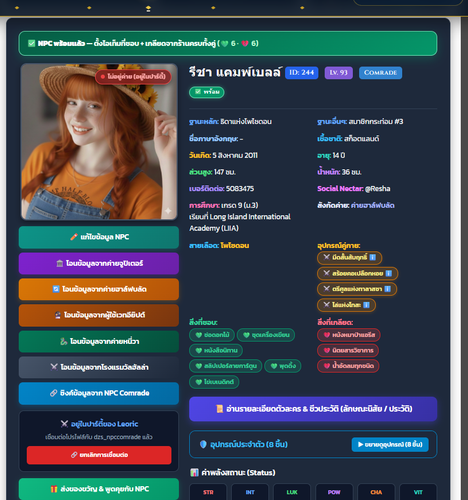468x500 pixels.
Task: Select the ช่อดอกไม้ liked item chip
Action: tap(212, 335)
